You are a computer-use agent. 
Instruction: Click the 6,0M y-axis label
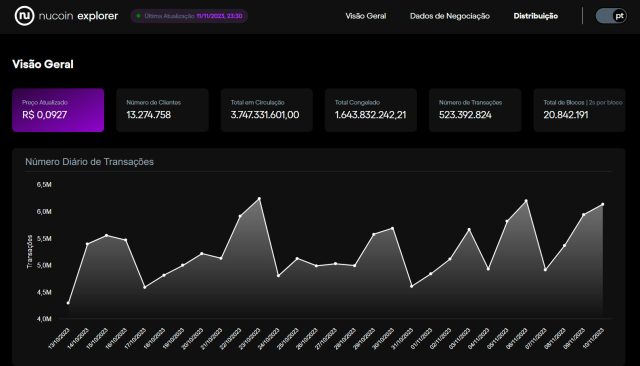(44, 212)
